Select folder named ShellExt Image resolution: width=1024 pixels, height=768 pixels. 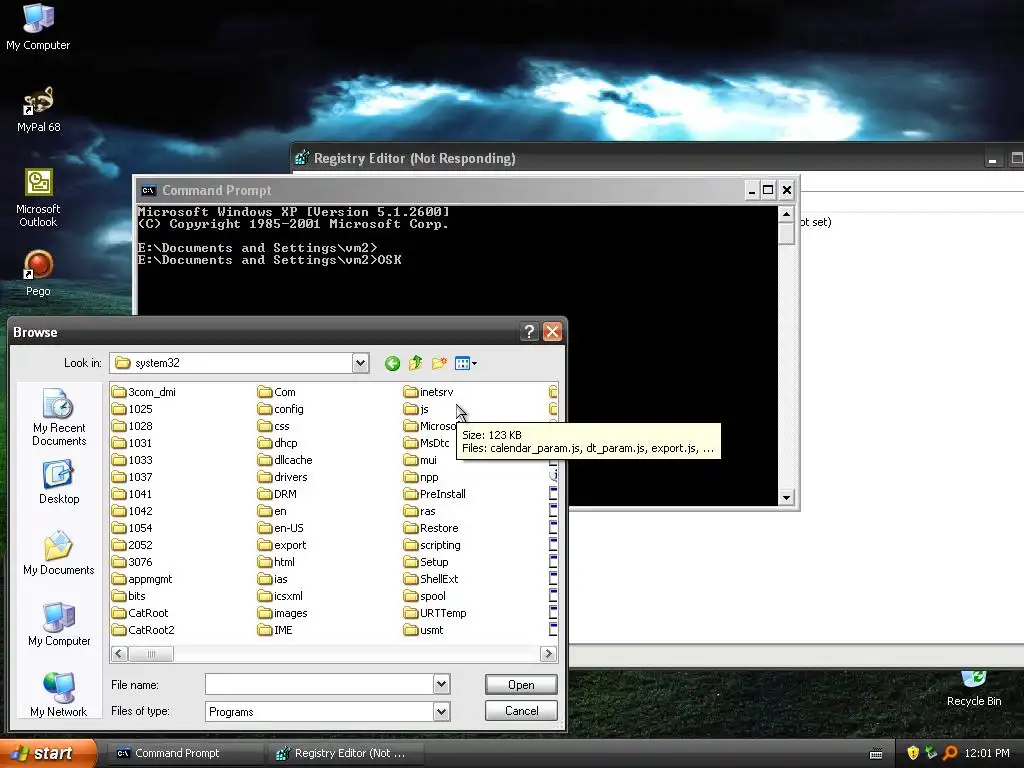point(431,579)
